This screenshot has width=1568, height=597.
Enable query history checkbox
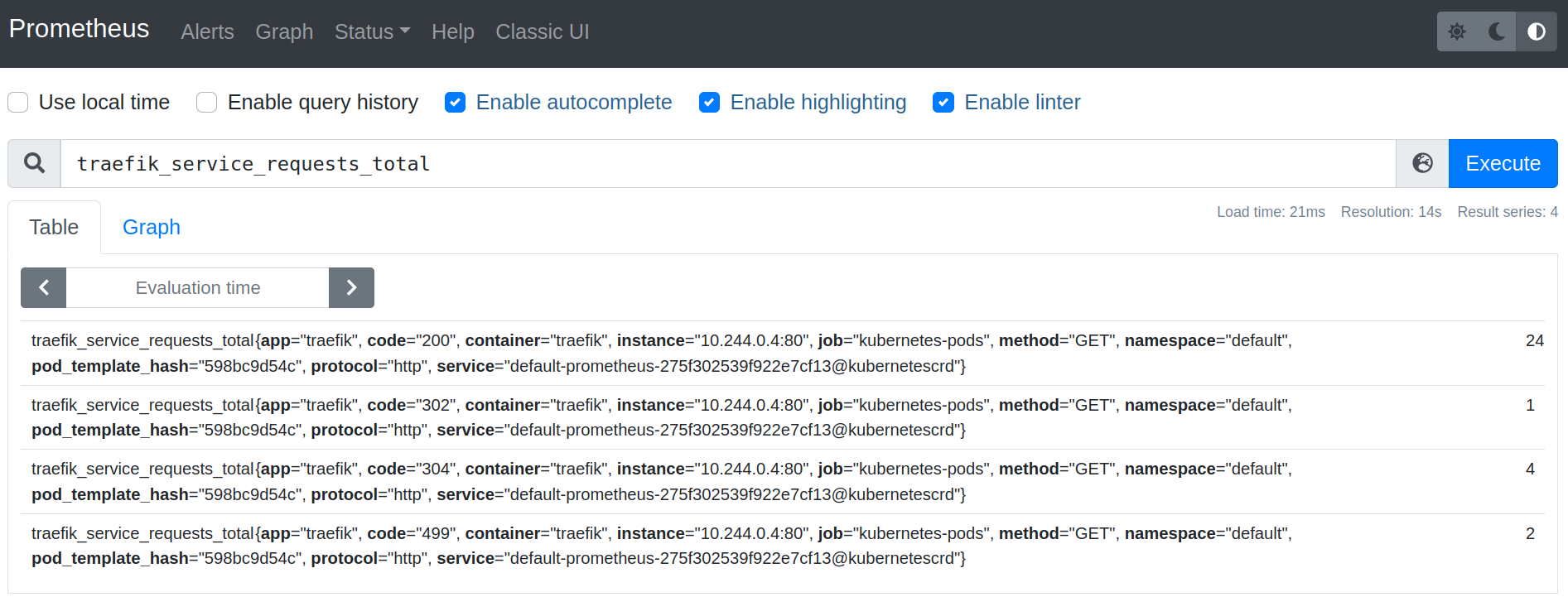[x=207, y=102]
